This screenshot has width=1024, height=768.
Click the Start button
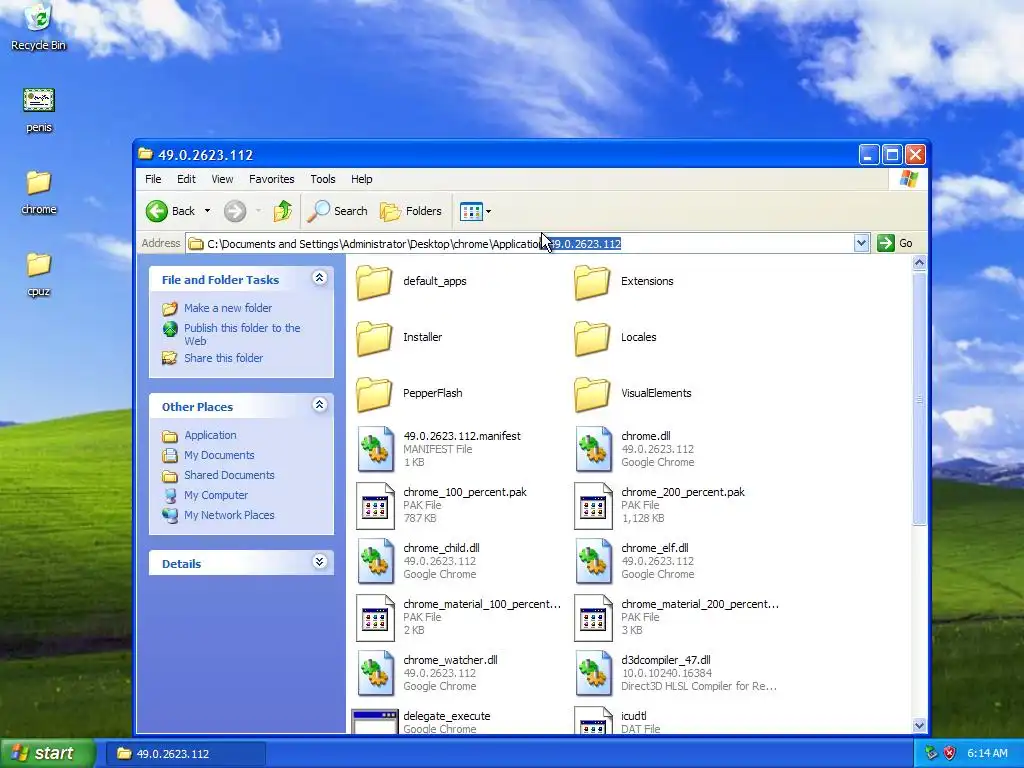pos(48,753)
